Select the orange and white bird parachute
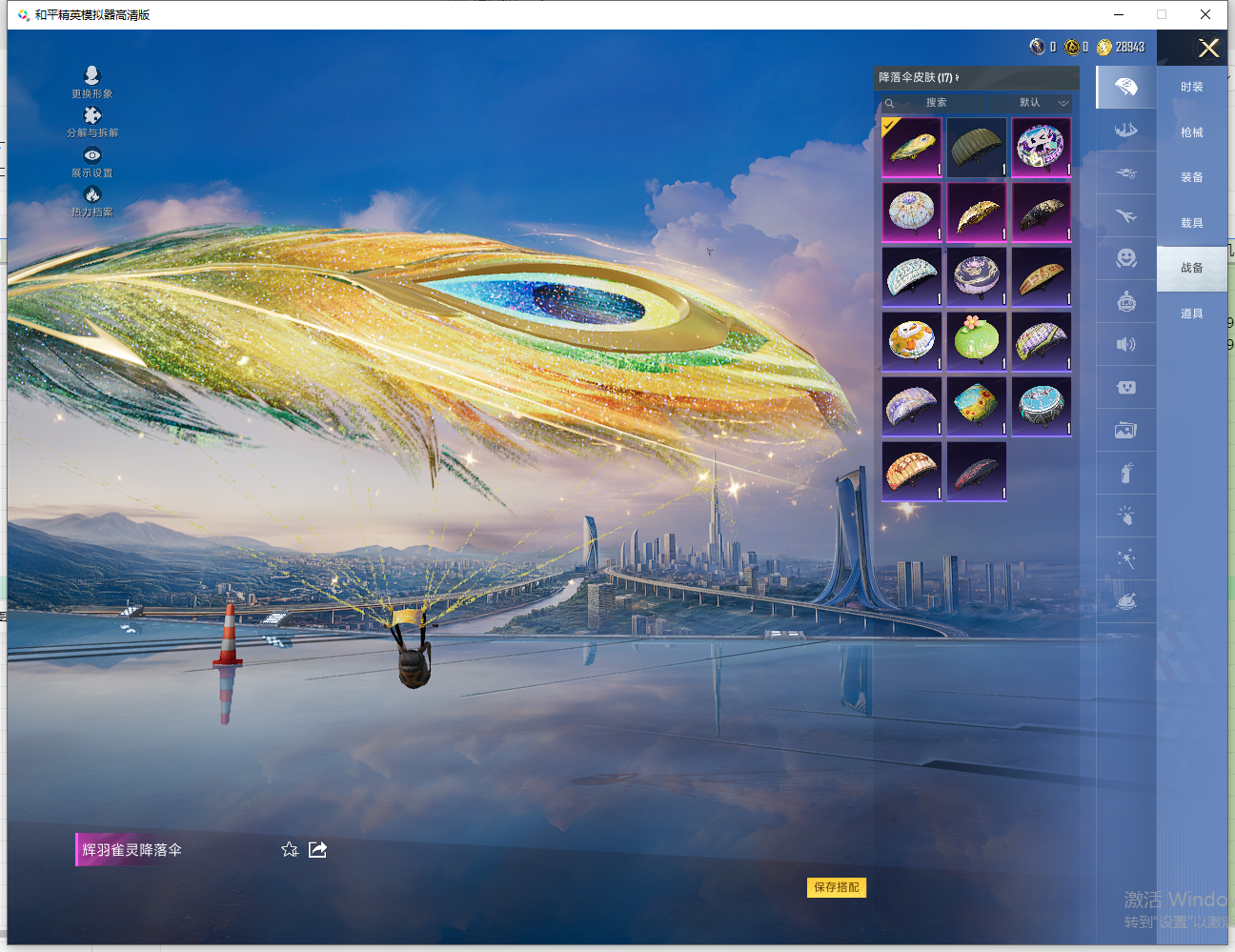 (912, 342)
